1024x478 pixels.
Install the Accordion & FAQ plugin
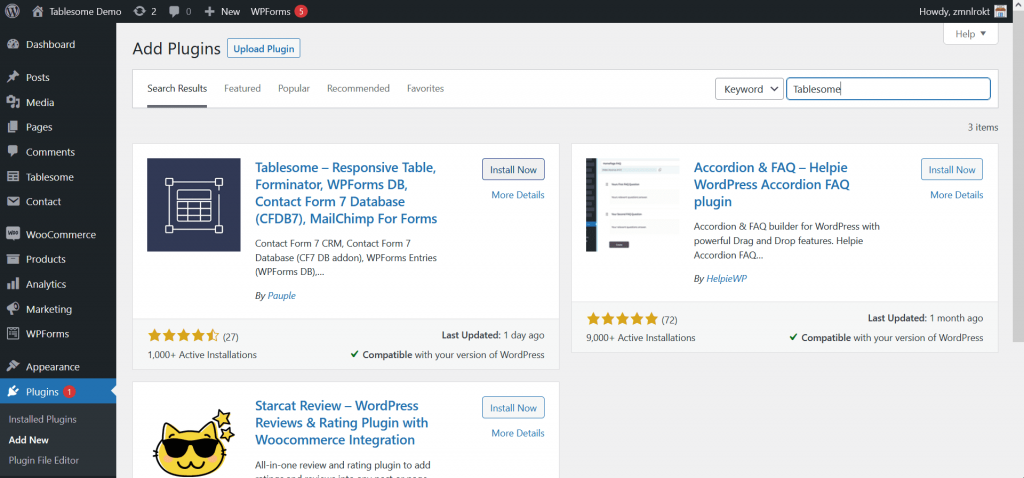click(x=952, y=169)
